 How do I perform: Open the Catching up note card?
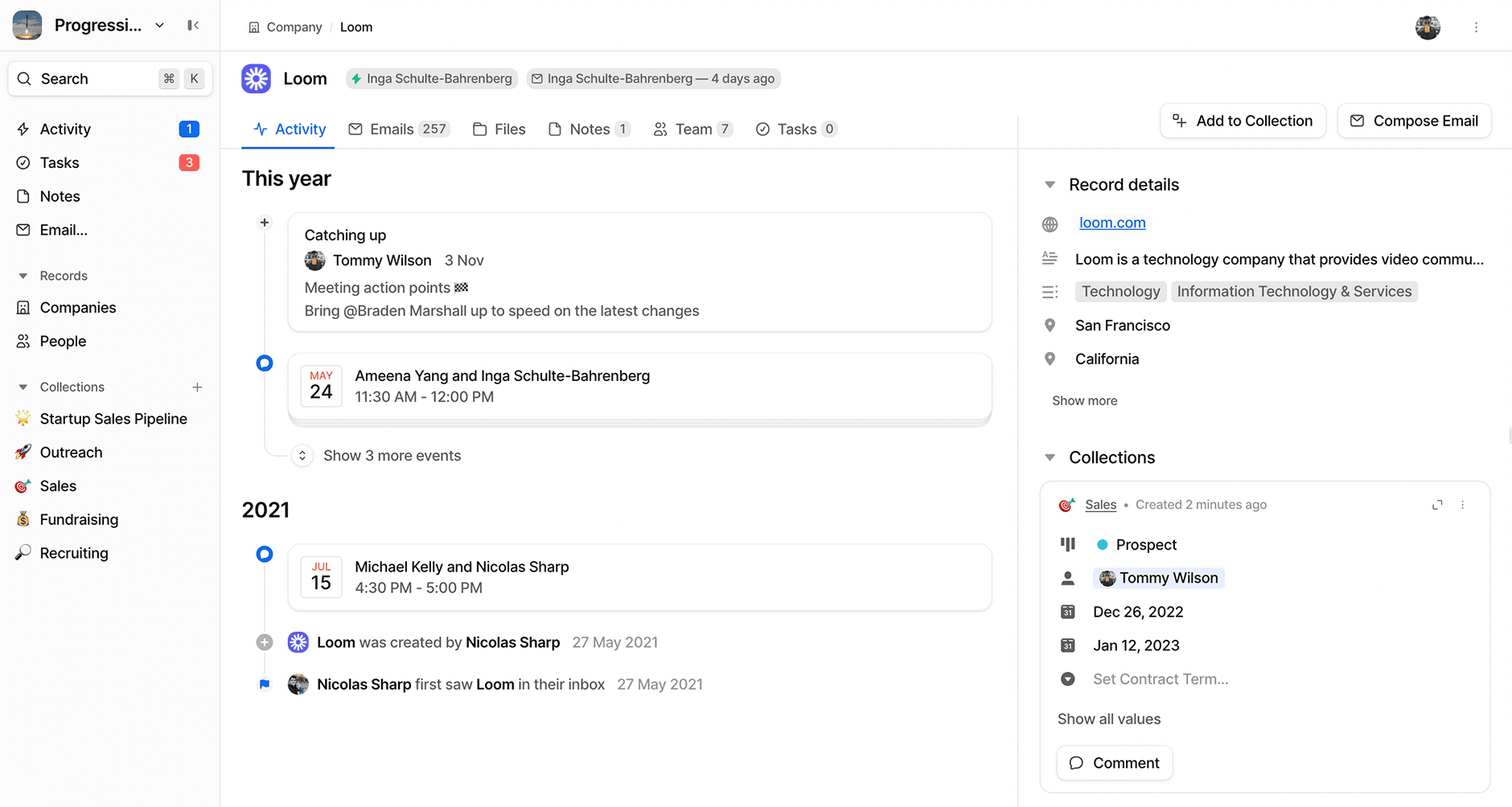[x=639, y=272]
